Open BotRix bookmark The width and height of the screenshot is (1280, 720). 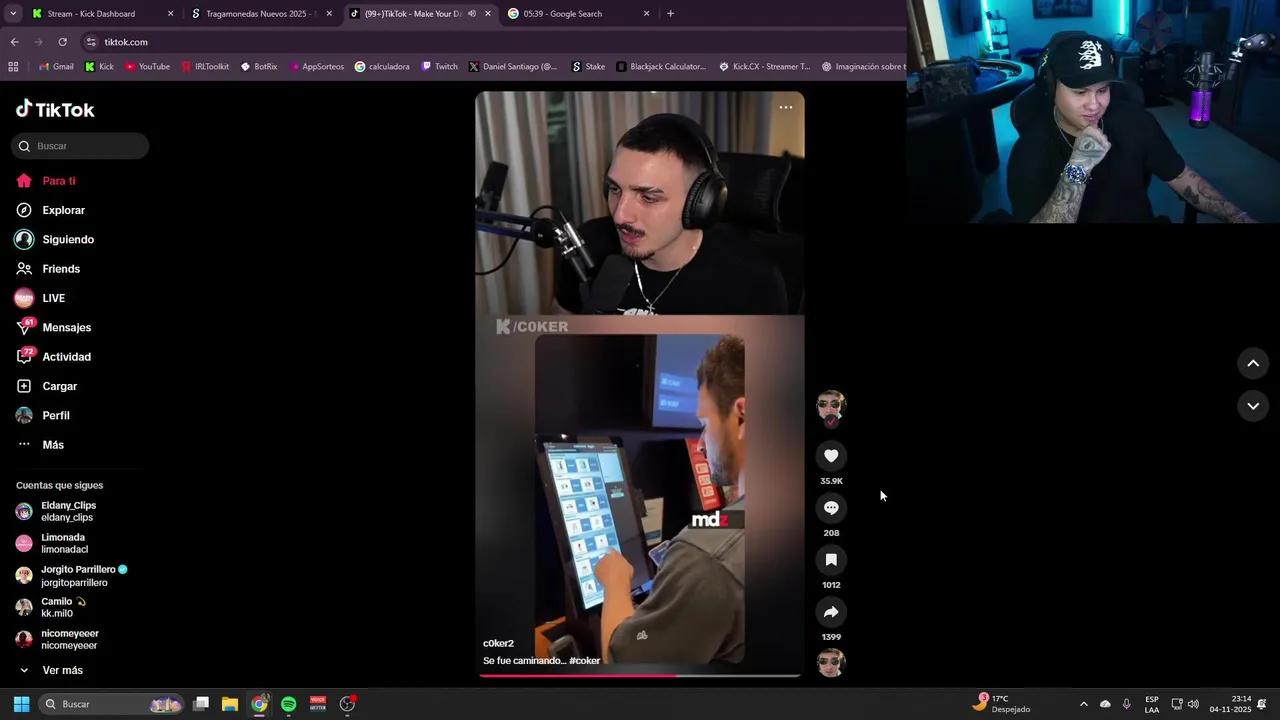(x=259, y=67)
